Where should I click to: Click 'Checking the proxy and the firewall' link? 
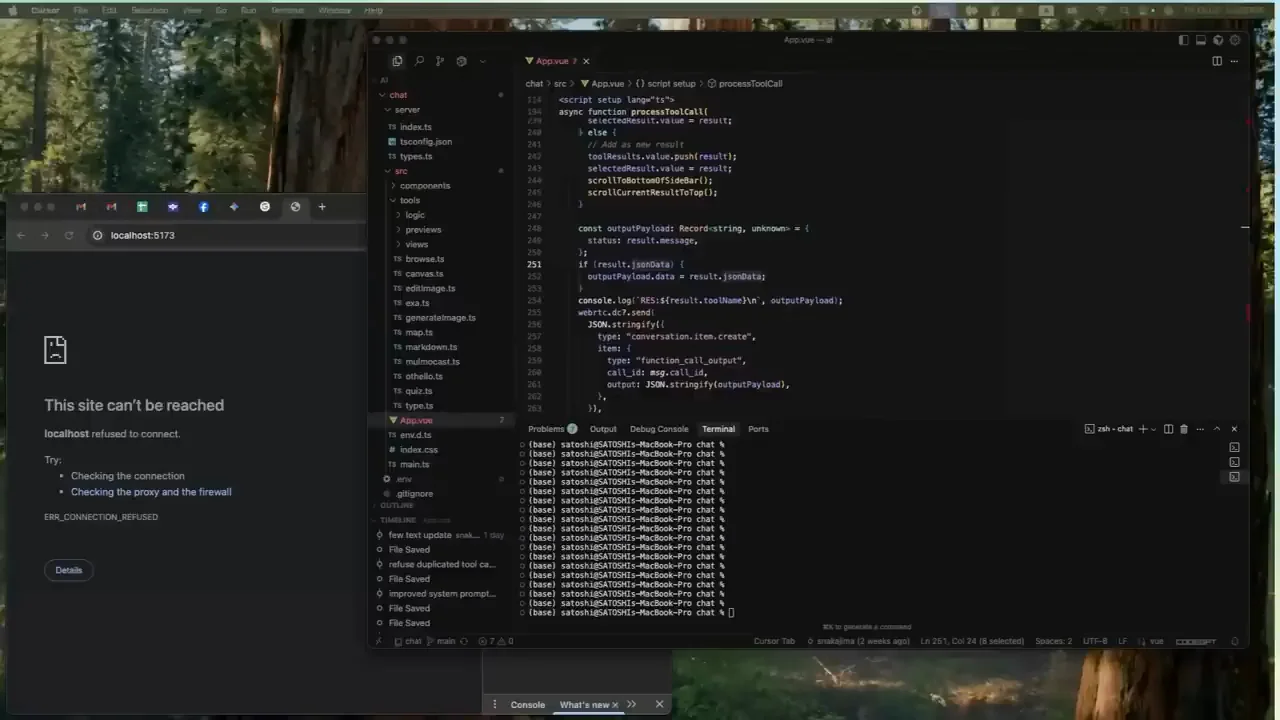coord(151,492)
